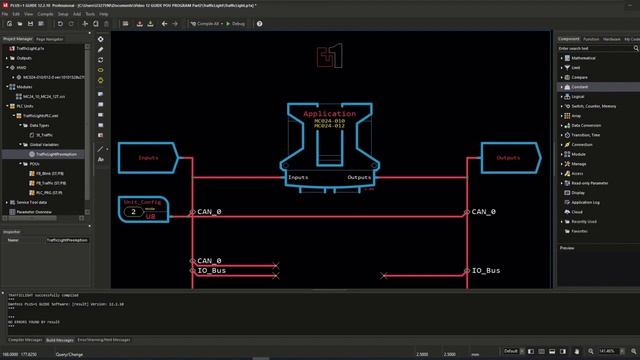Screen dimensions: 640x360
Task: Open the Compile menu
Action: coord(45,14)
